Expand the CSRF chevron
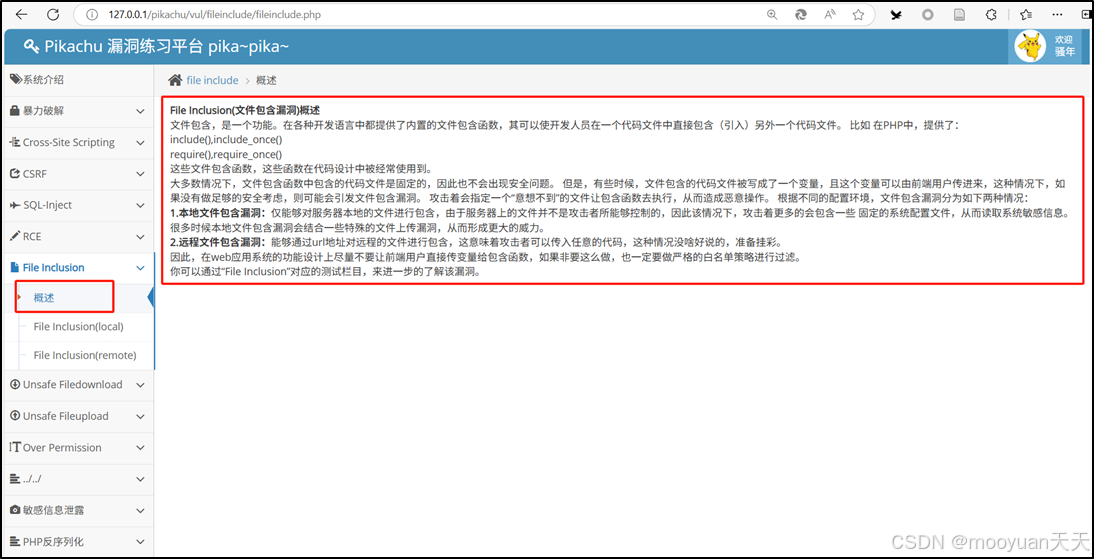The image size is (1094, 559). (140, 174)
